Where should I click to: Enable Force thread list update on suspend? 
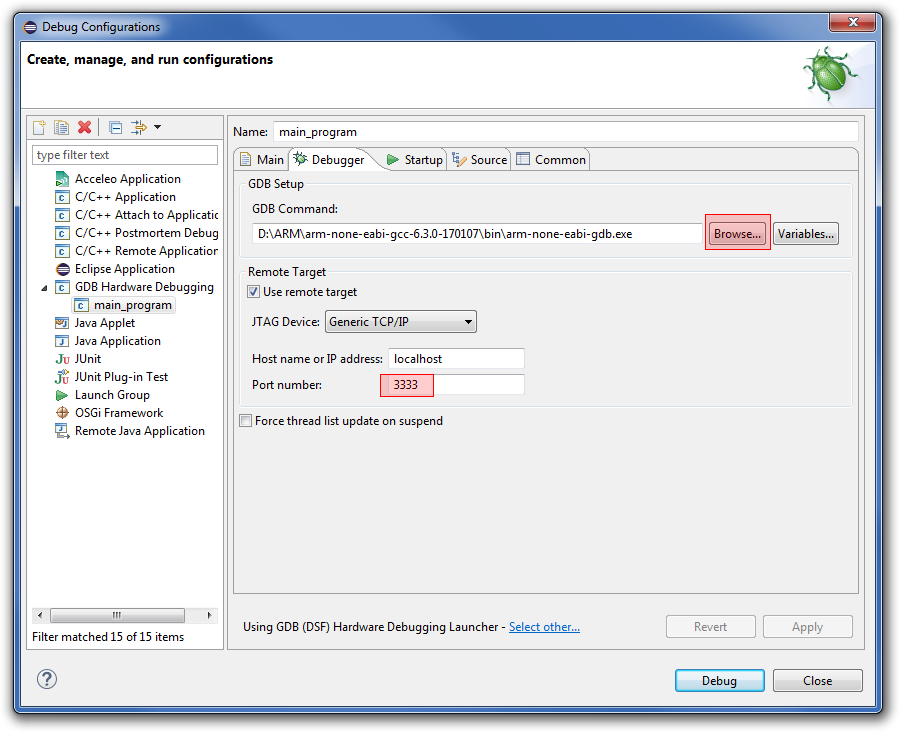pos(246,421)
